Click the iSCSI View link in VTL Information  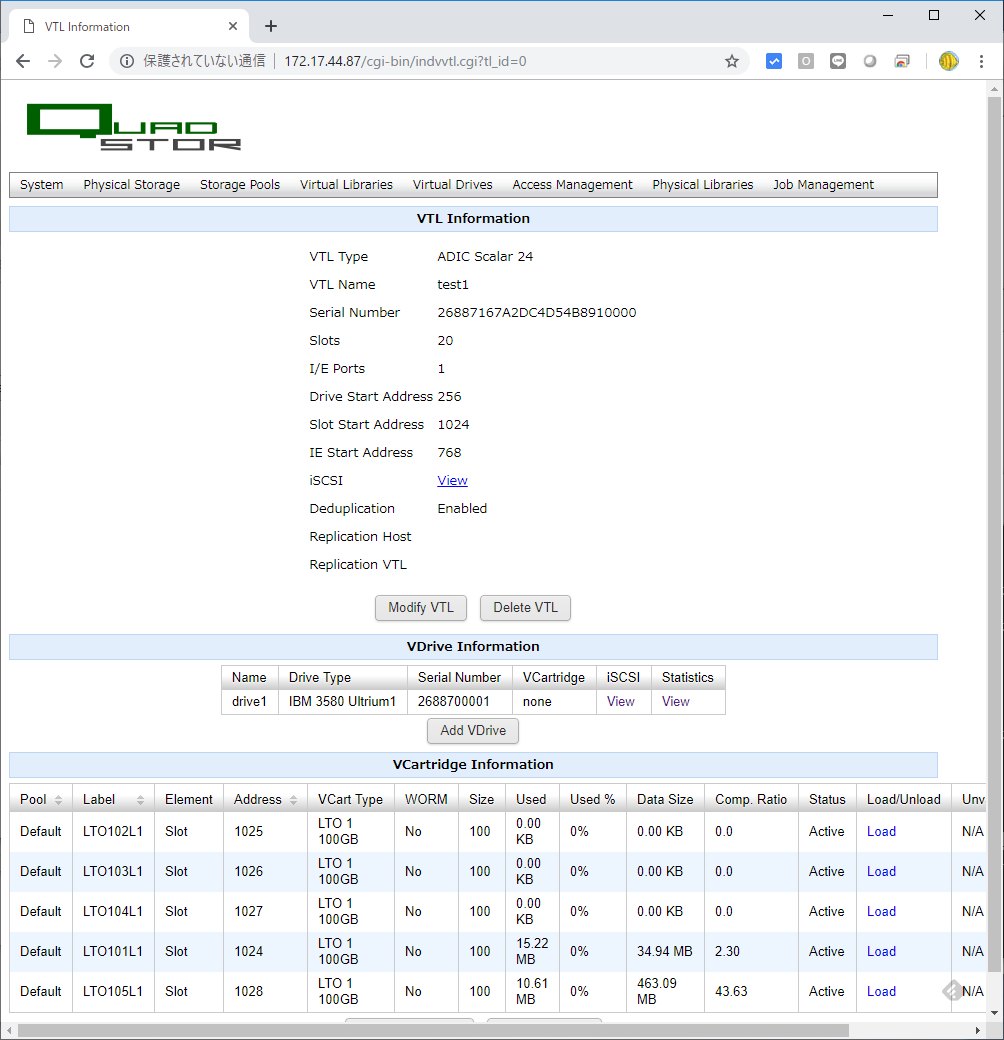click(452, 481)
